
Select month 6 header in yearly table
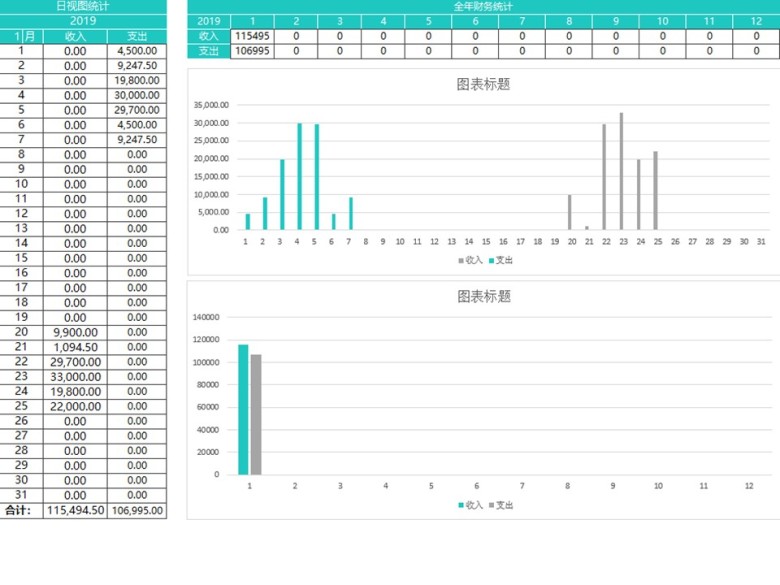tap(475, 21)
